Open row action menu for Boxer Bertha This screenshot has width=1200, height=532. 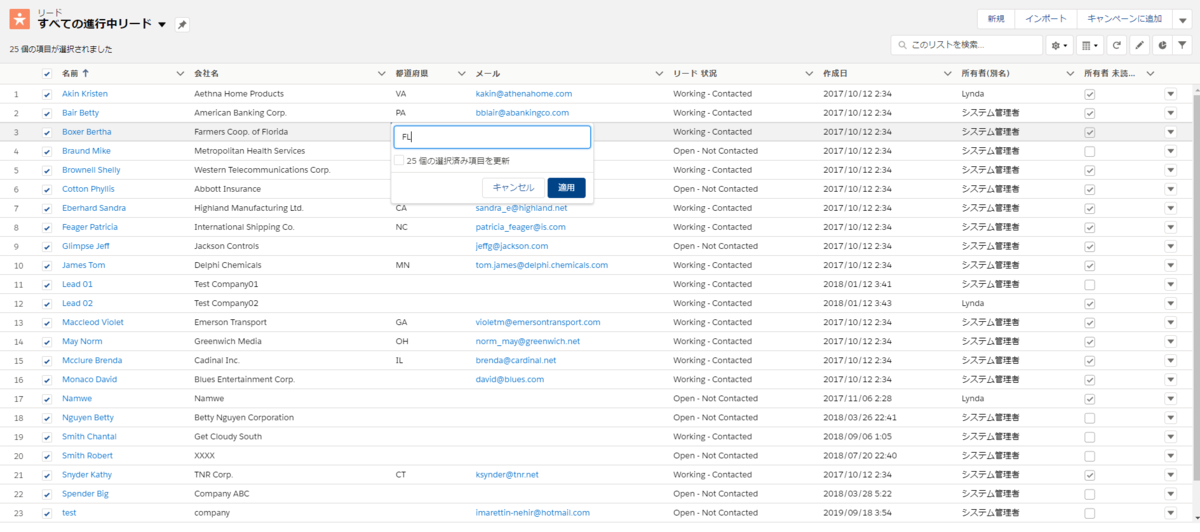(x=1171, y=131)
